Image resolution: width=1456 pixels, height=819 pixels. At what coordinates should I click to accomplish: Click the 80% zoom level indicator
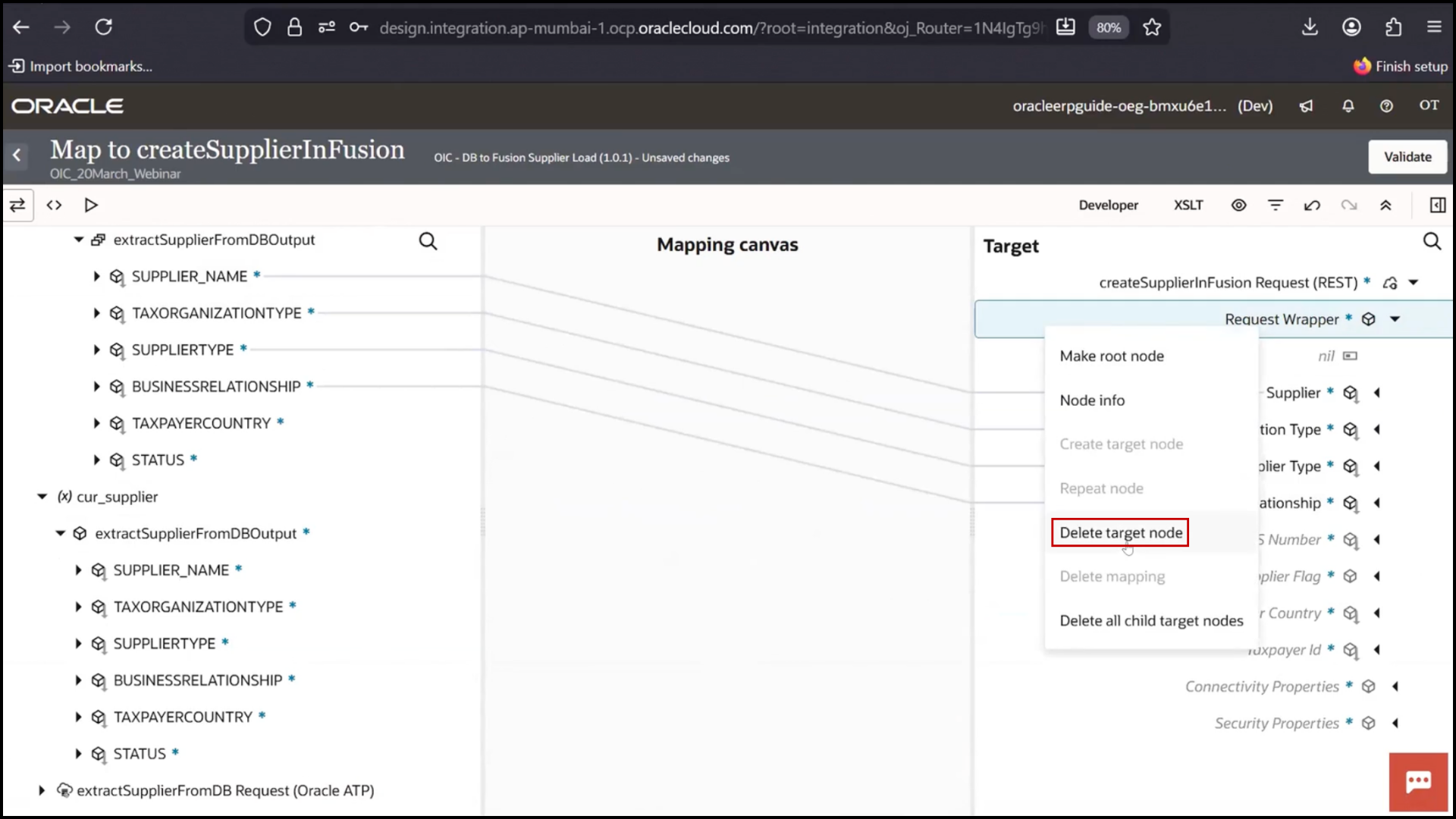(1108, 27)
